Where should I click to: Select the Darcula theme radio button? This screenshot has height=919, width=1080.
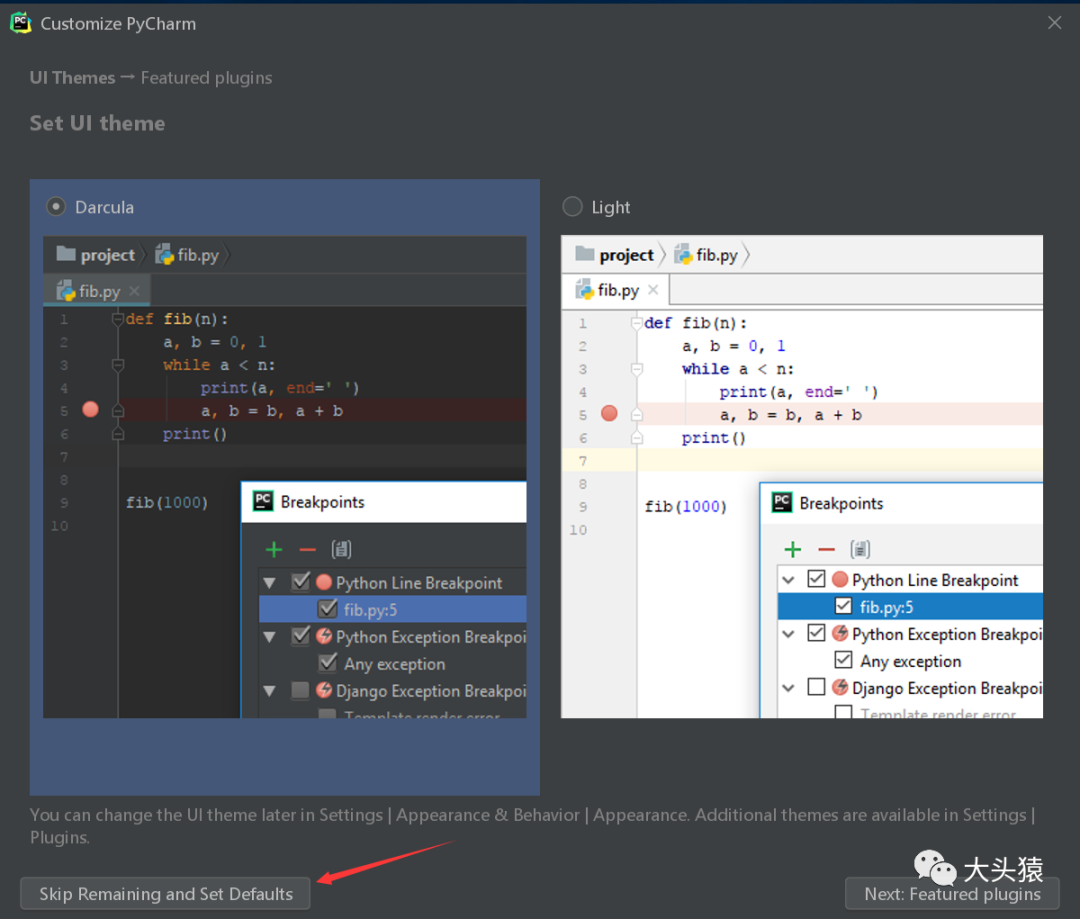click(x=56, y=207)
